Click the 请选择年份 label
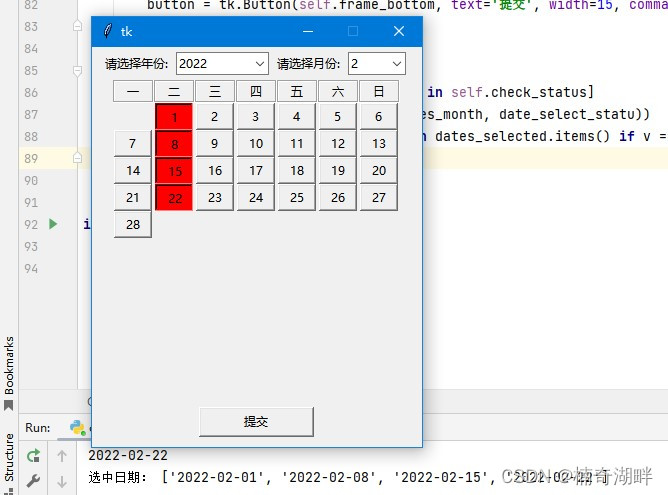 (x=136, y=64)
